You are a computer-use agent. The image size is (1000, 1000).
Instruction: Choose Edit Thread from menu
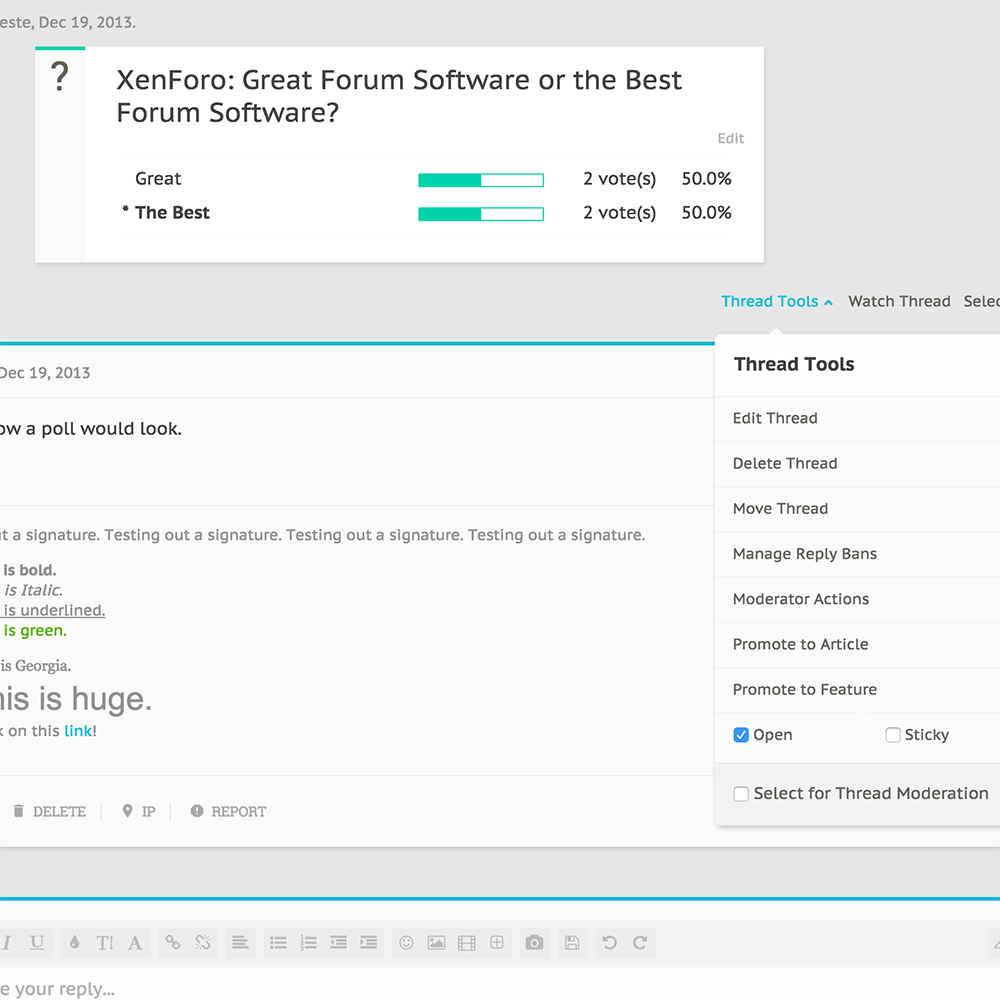(857, 418)
